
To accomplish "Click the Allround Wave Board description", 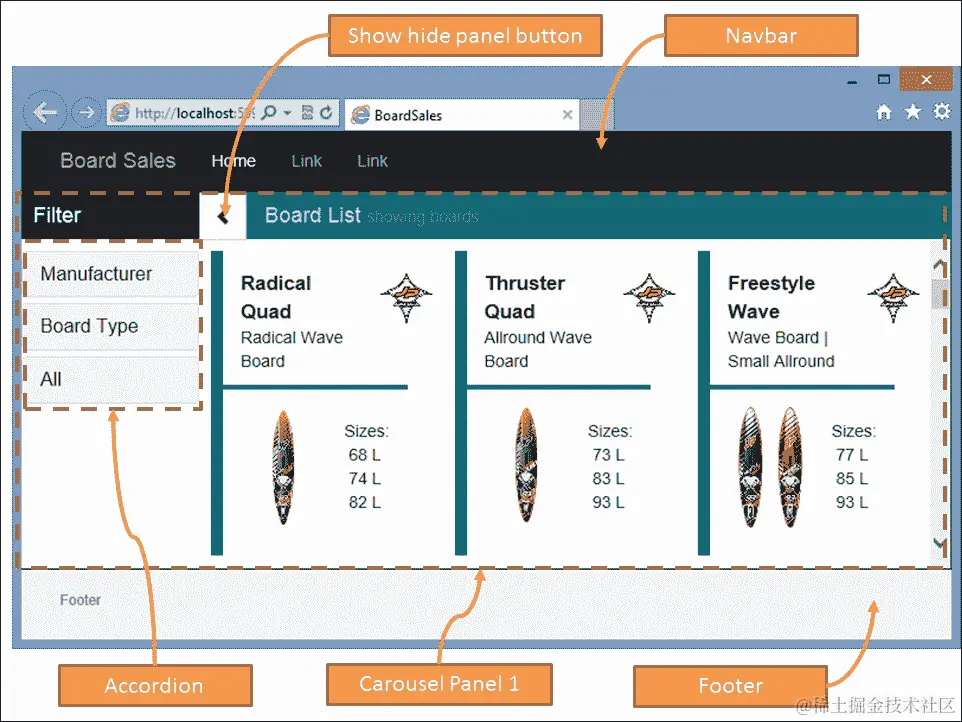I will (537, 349).
